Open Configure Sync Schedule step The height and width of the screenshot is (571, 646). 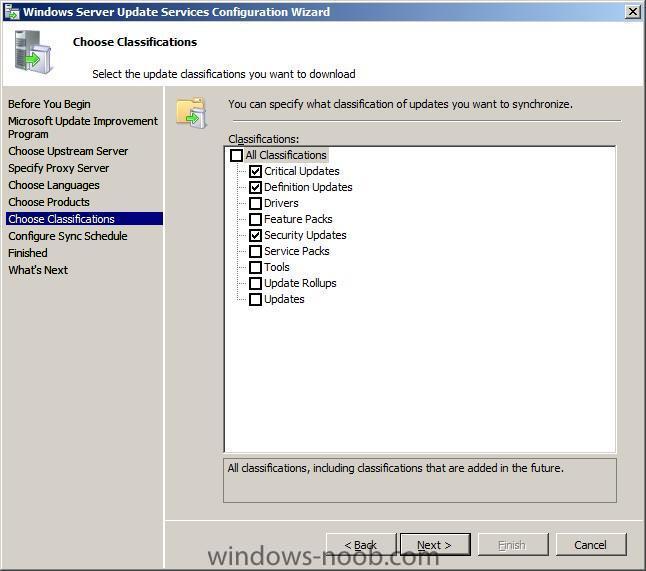pos(68,236)
